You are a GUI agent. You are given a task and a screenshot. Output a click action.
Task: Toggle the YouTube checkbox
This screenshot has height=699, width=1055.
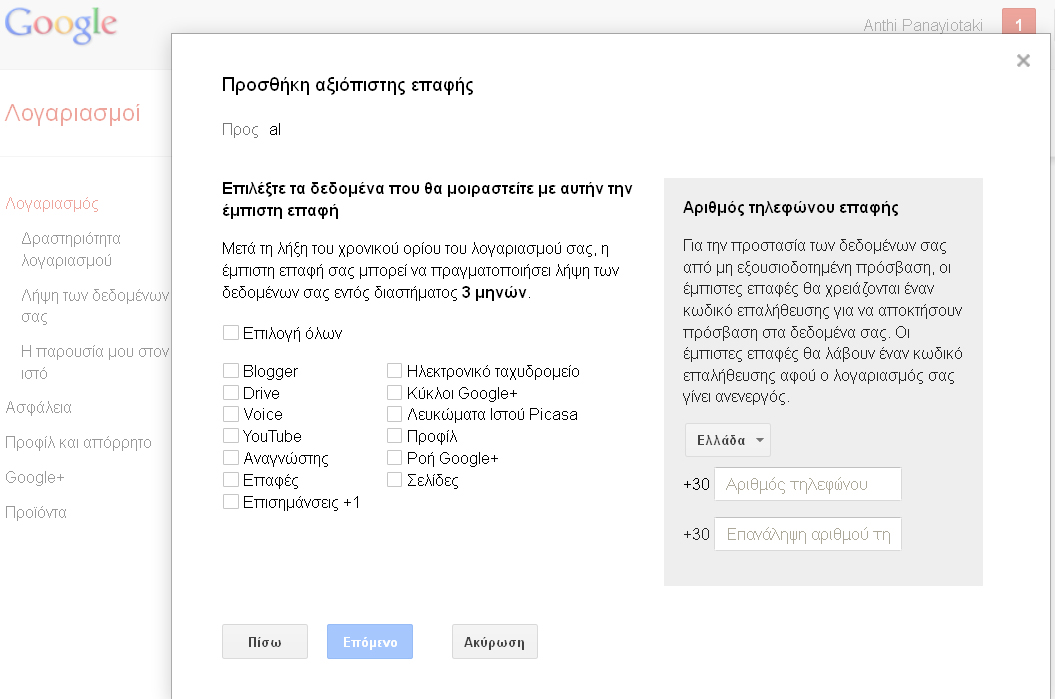(231, 436)
